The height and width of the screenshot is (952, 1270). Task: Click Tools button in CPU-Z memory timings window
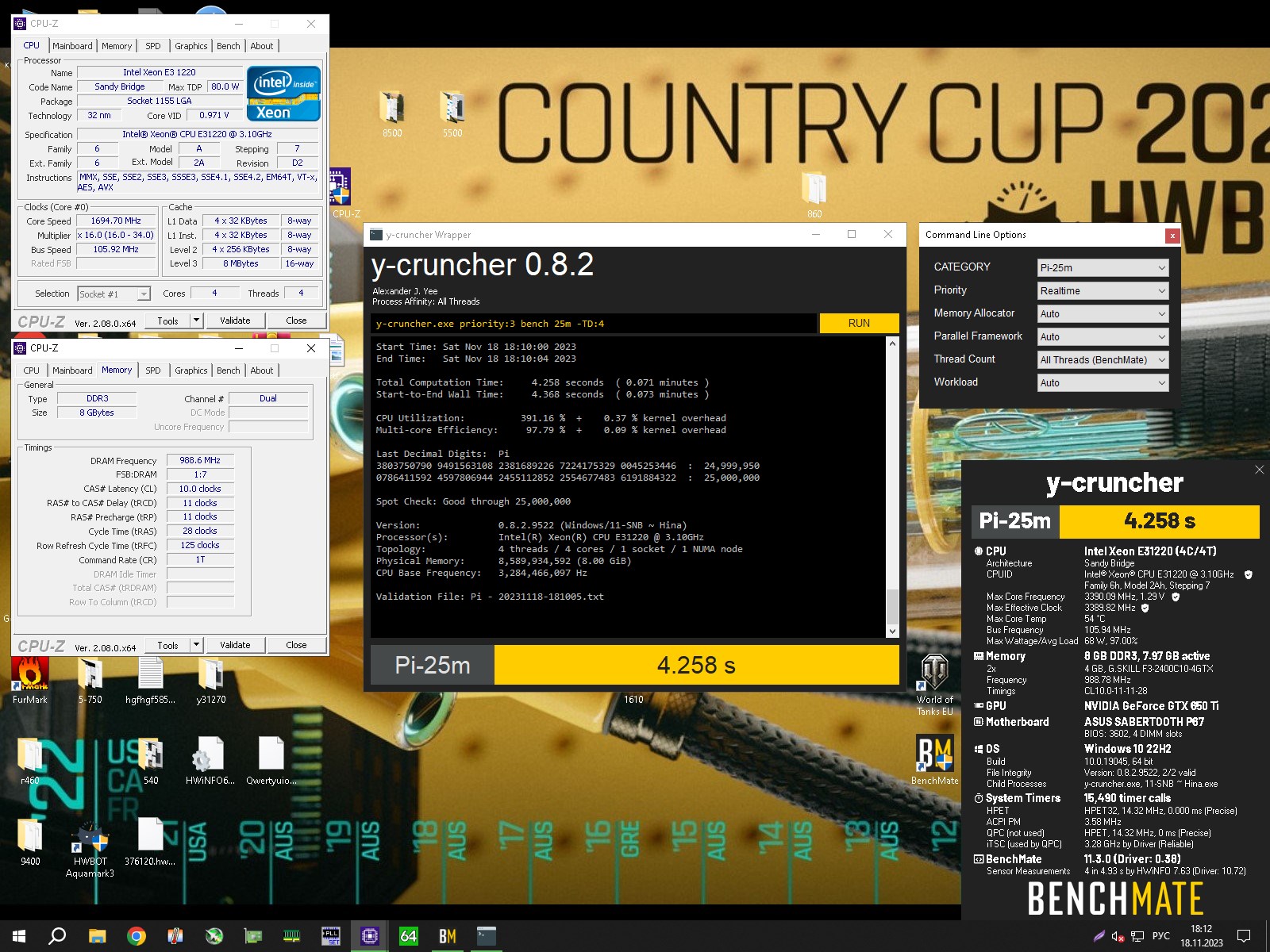[167, 645]
